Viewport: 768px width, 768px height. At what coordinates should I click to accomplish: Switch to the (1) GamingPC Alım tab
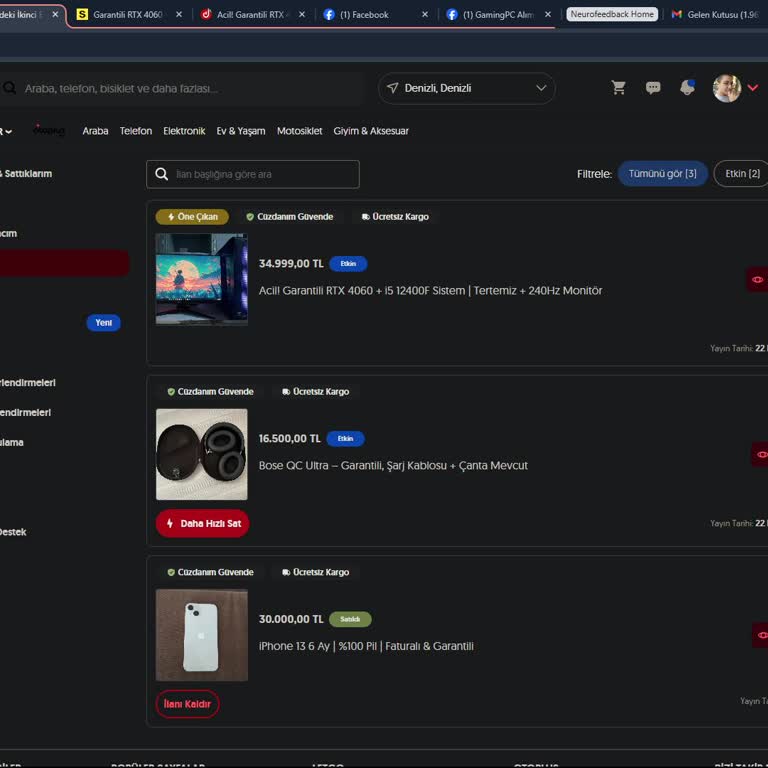pos(498,15)
